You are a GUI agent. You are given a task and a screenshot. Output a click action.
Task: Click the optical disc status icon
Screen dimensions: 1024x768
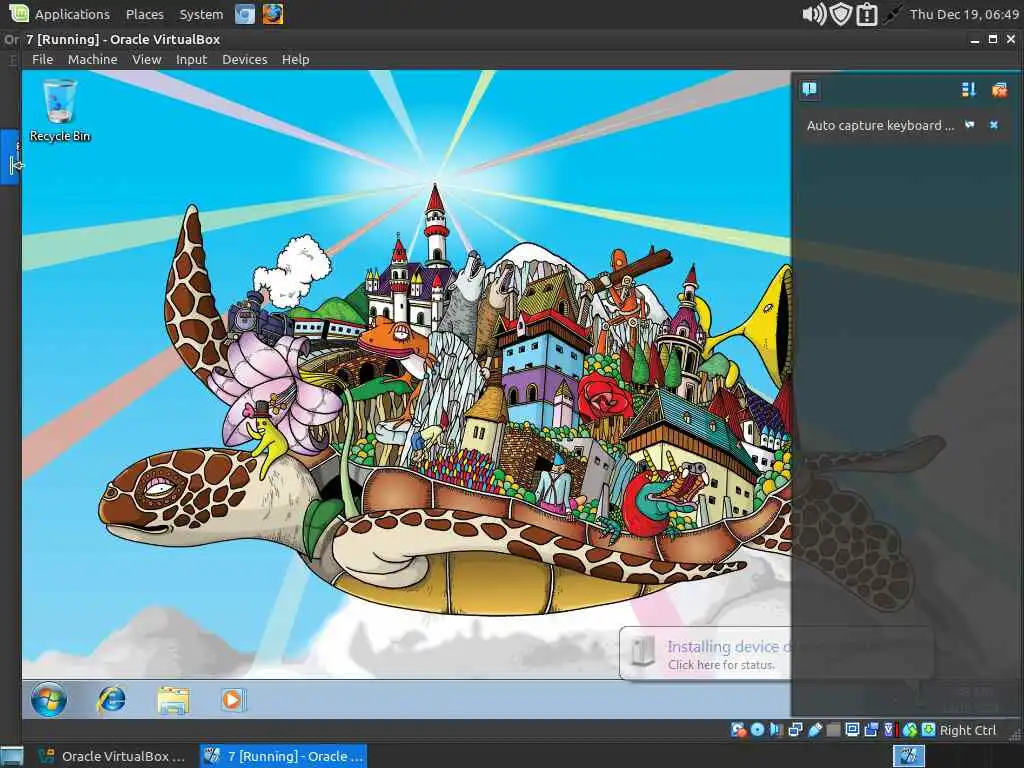coord(758,730)
